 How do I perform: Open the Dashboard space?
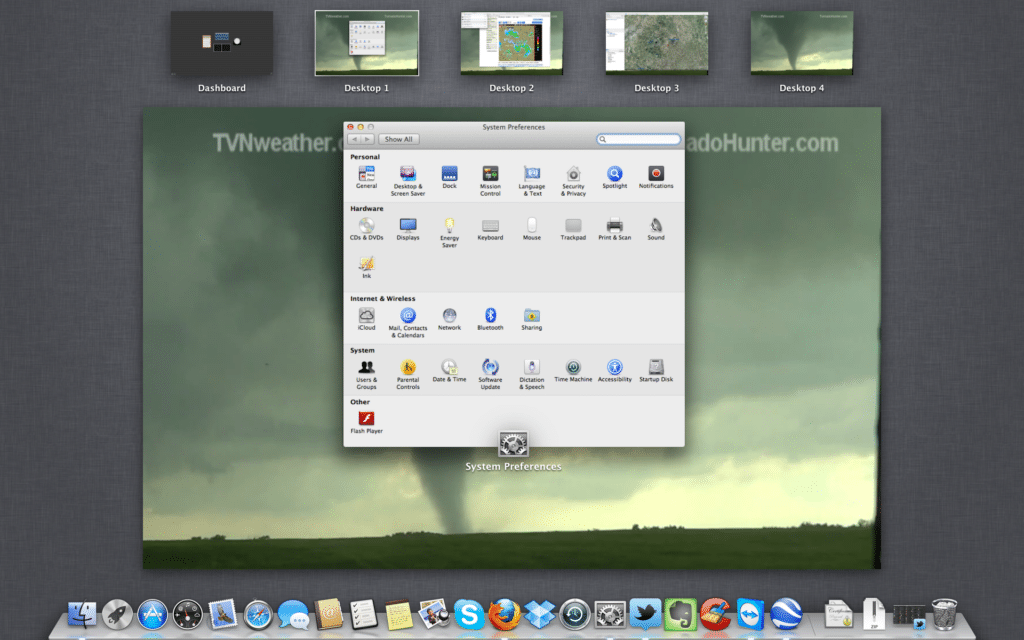[x=221, y=43]
